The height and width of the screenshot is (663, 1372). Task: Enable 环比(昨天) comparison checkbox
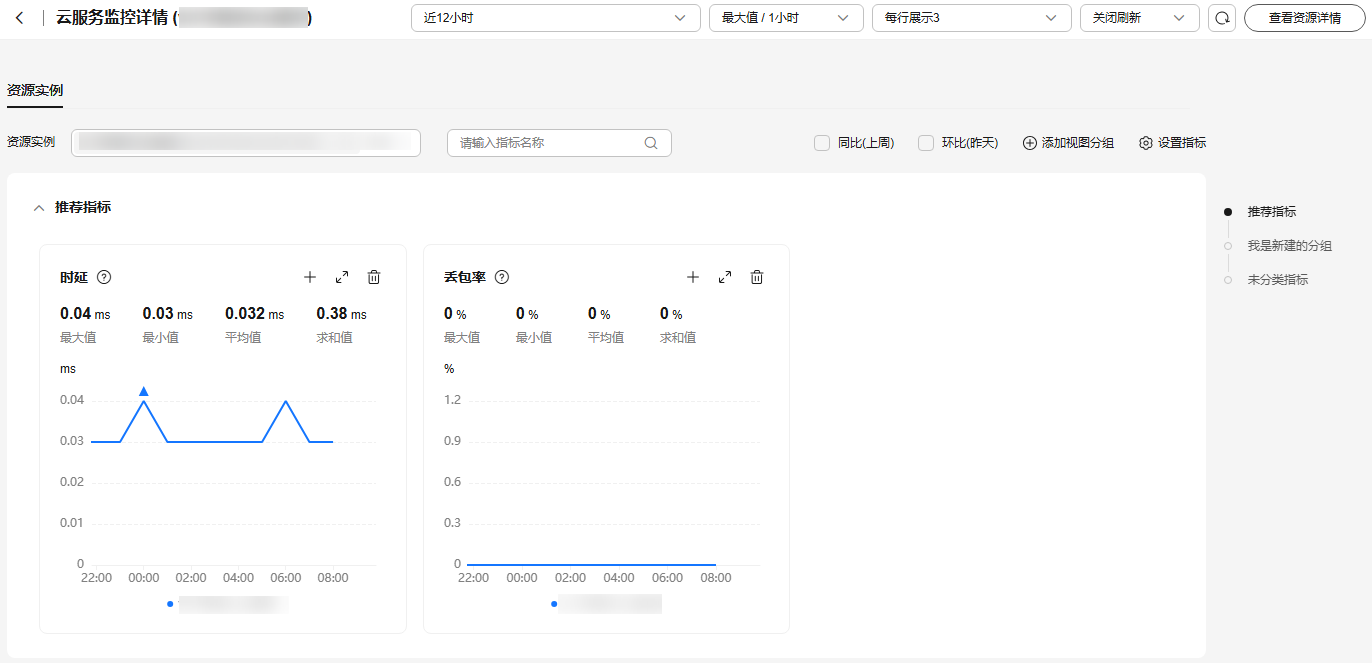tap(926, 143)
